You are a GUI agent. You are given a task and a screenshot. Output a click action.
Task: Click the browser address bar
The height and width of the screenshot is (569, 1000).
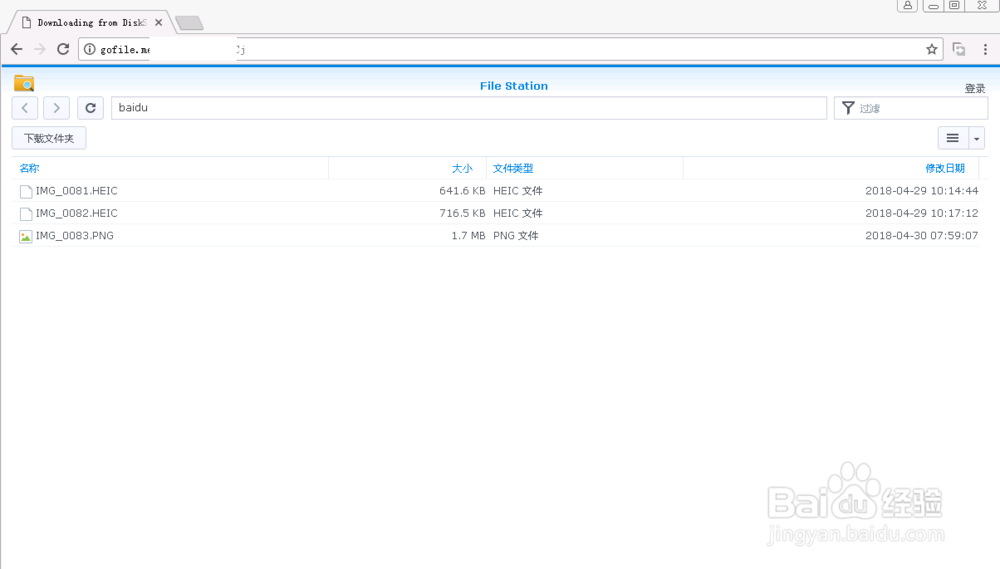coord(510,49)
